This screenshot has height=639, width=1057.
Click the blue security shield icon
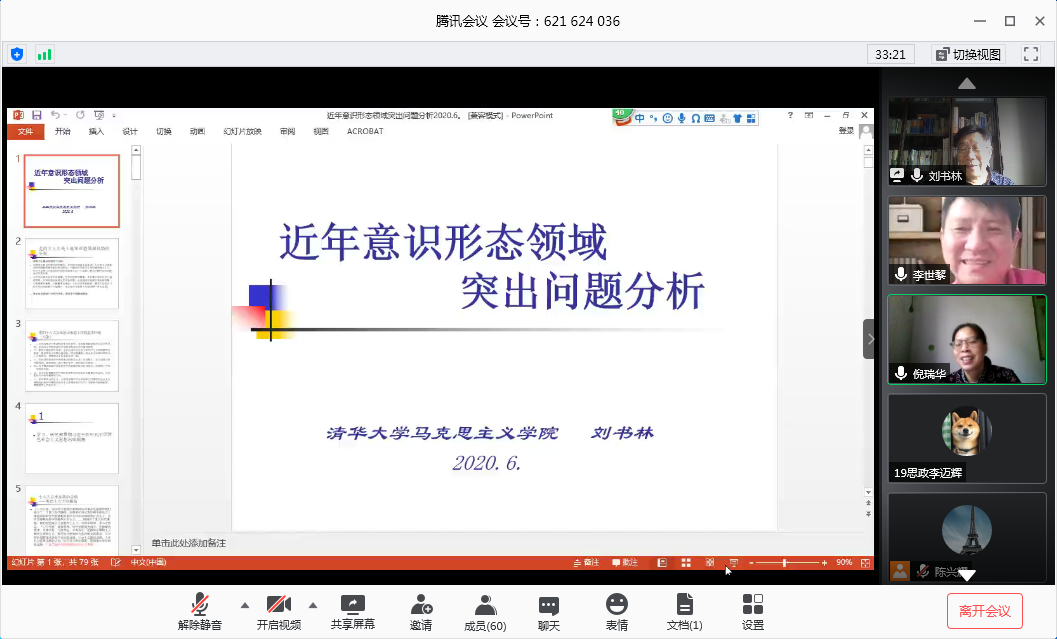(x=16, y=54)
